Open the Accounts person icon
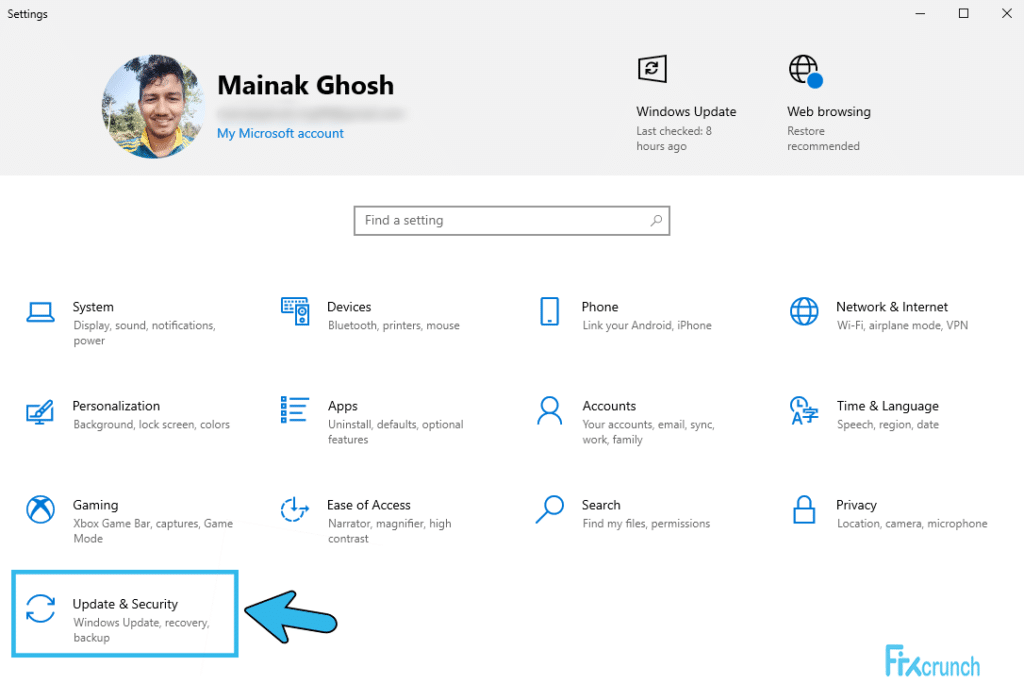The image size is (1024, 700). (549, 411)
